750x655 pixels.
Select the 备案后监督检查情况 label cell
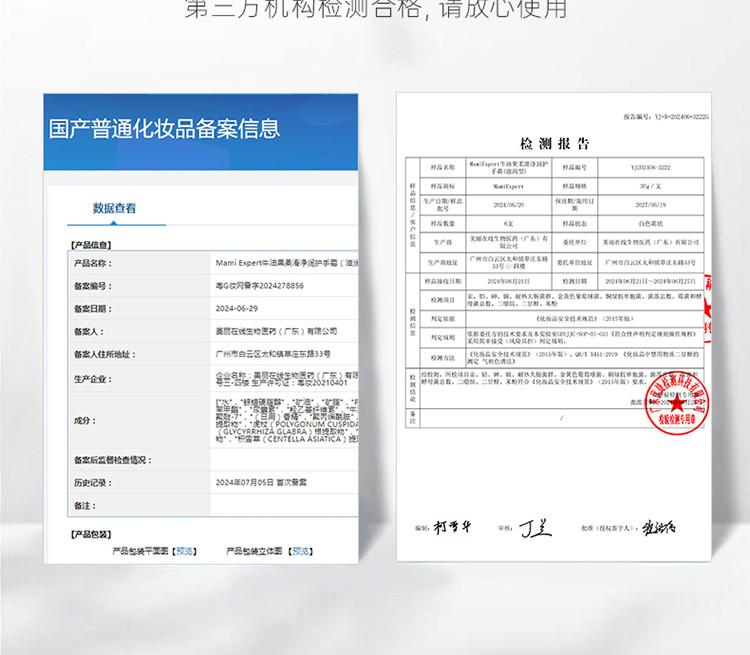(x=139, y=460)
